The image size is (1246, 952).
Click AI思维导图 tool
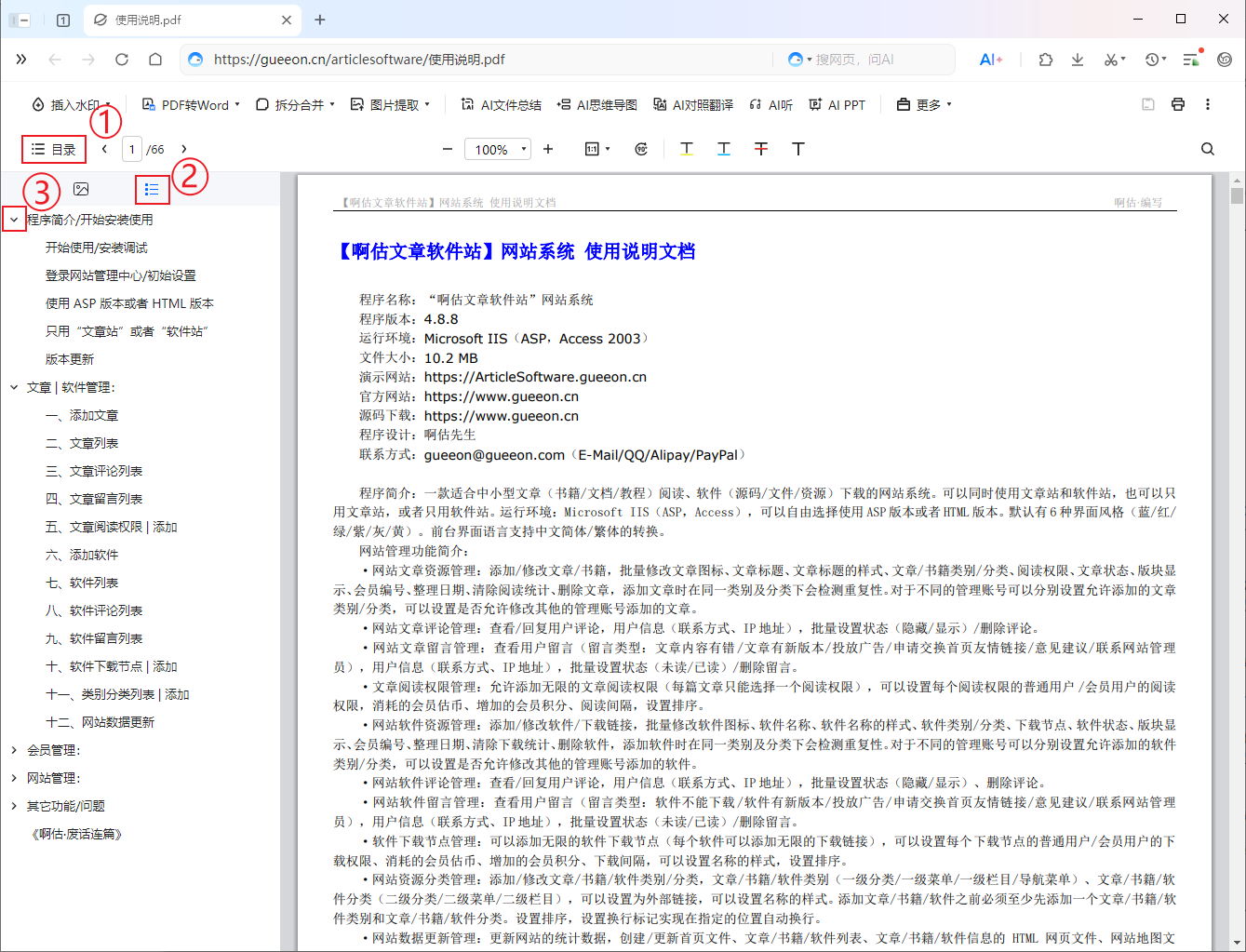(x=596, y=104)
